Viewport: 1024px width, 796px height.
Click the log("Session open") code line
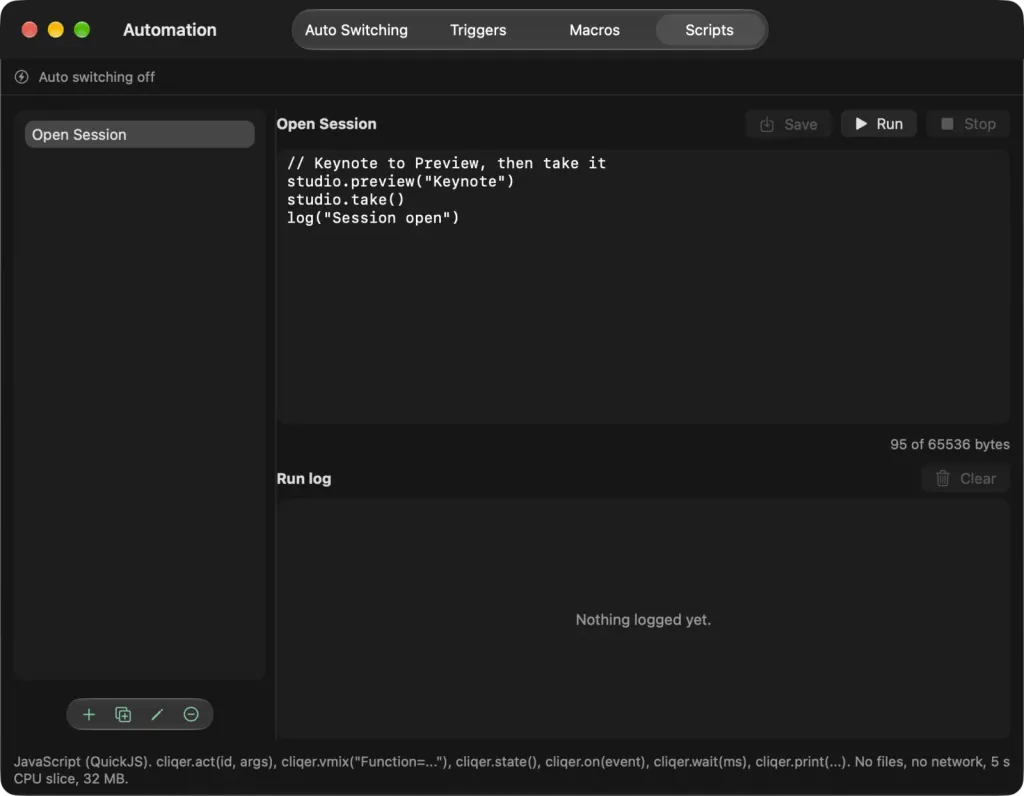[x=373, y=218]
